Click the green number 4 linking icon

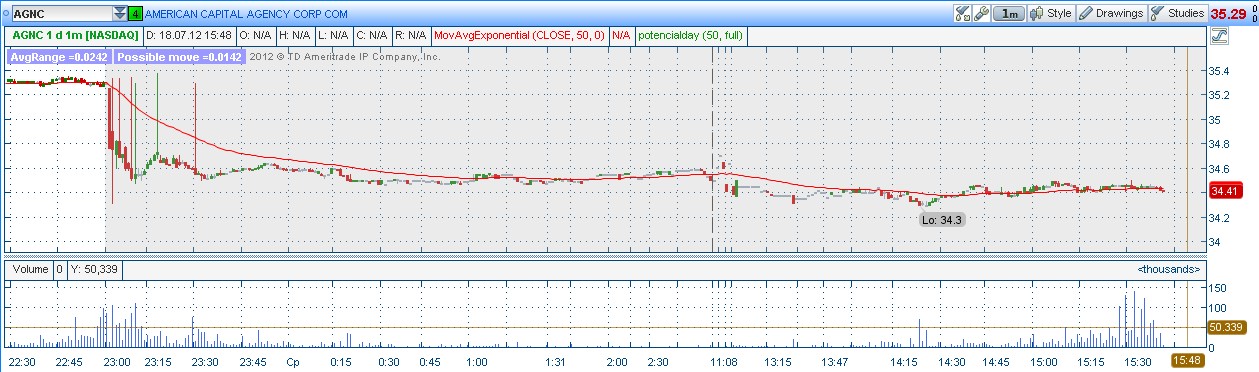pos(135,14)
